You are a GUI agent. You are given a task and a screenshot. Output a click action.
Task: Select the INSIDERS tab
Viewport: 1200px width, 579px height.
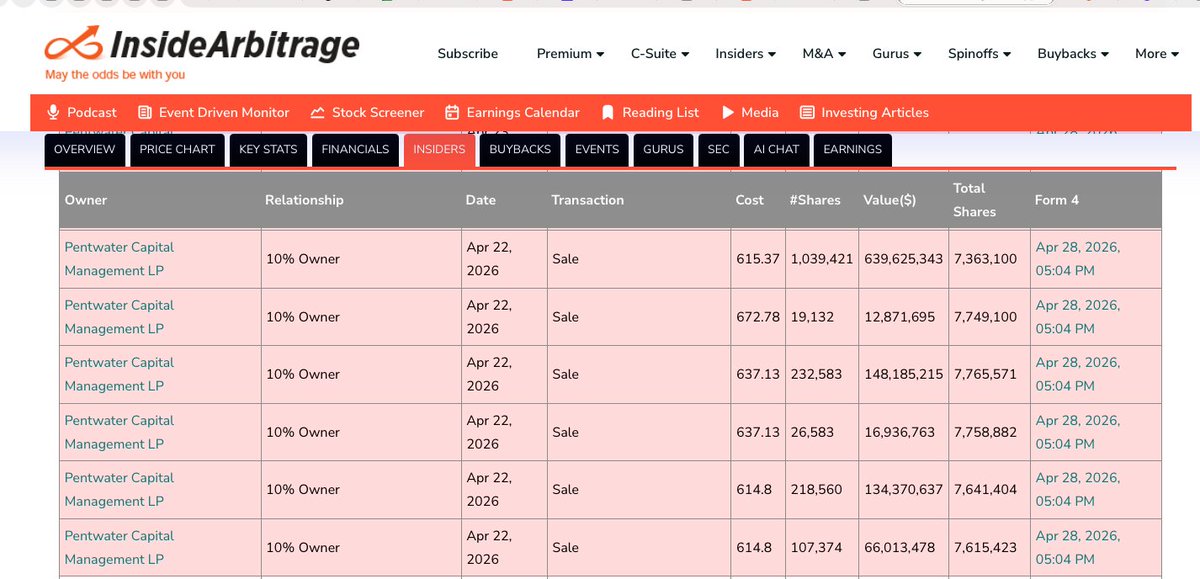coord(439,149)
